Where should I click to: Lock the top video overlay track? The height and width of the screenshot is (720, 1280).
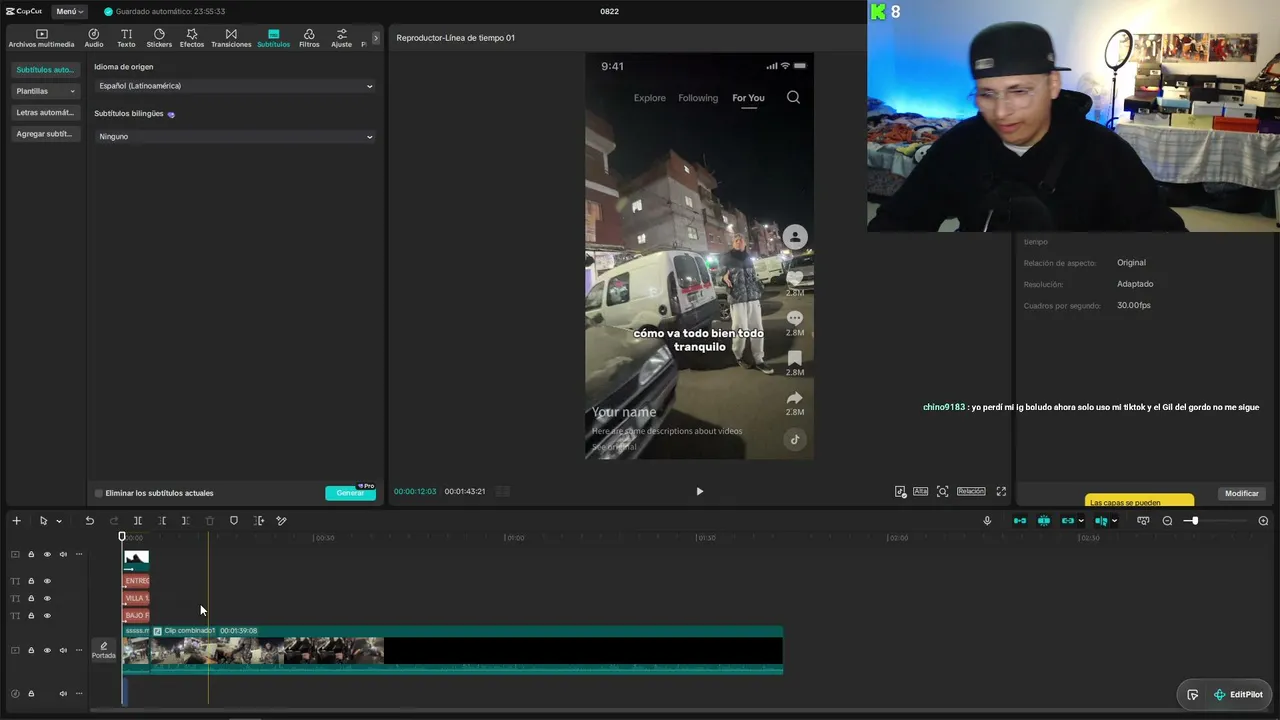[x=31, y=555]
